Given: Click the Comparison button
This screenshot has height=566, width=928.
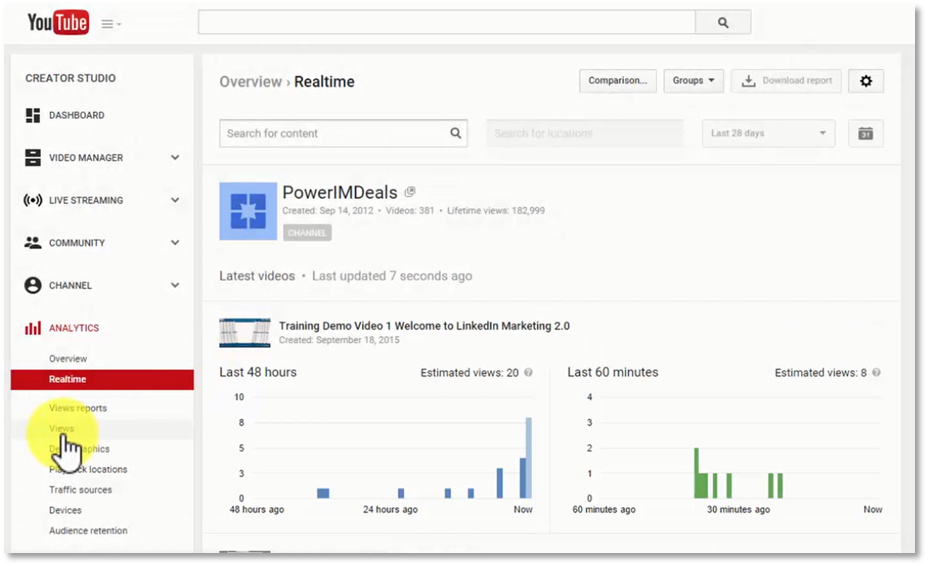Looking at the screenshot, I should pos(617,81).
